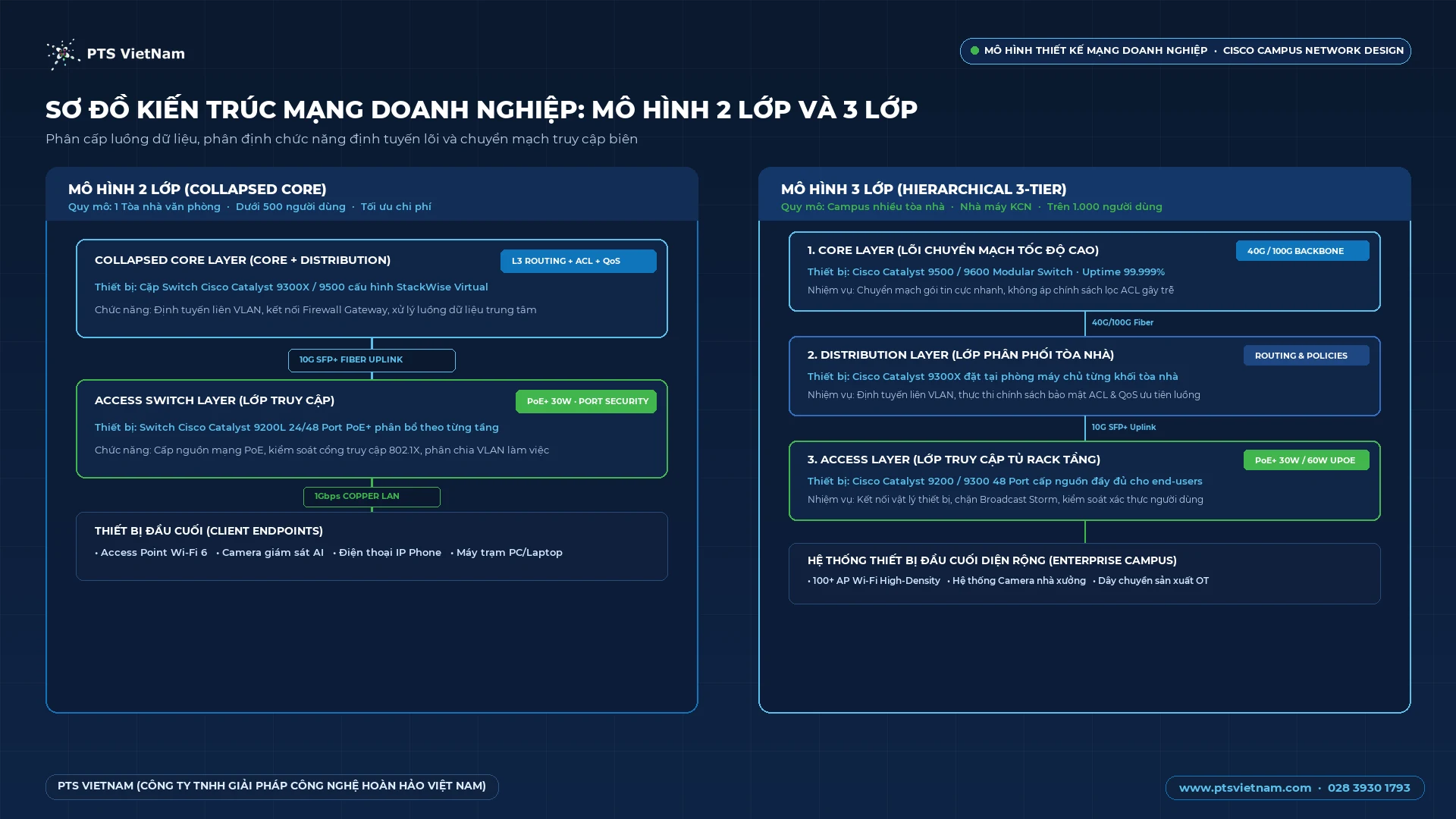1456x819 pixels.
Task: Click the 40G/100G Fiber connector label
Action: click(x=1122, y=323)
